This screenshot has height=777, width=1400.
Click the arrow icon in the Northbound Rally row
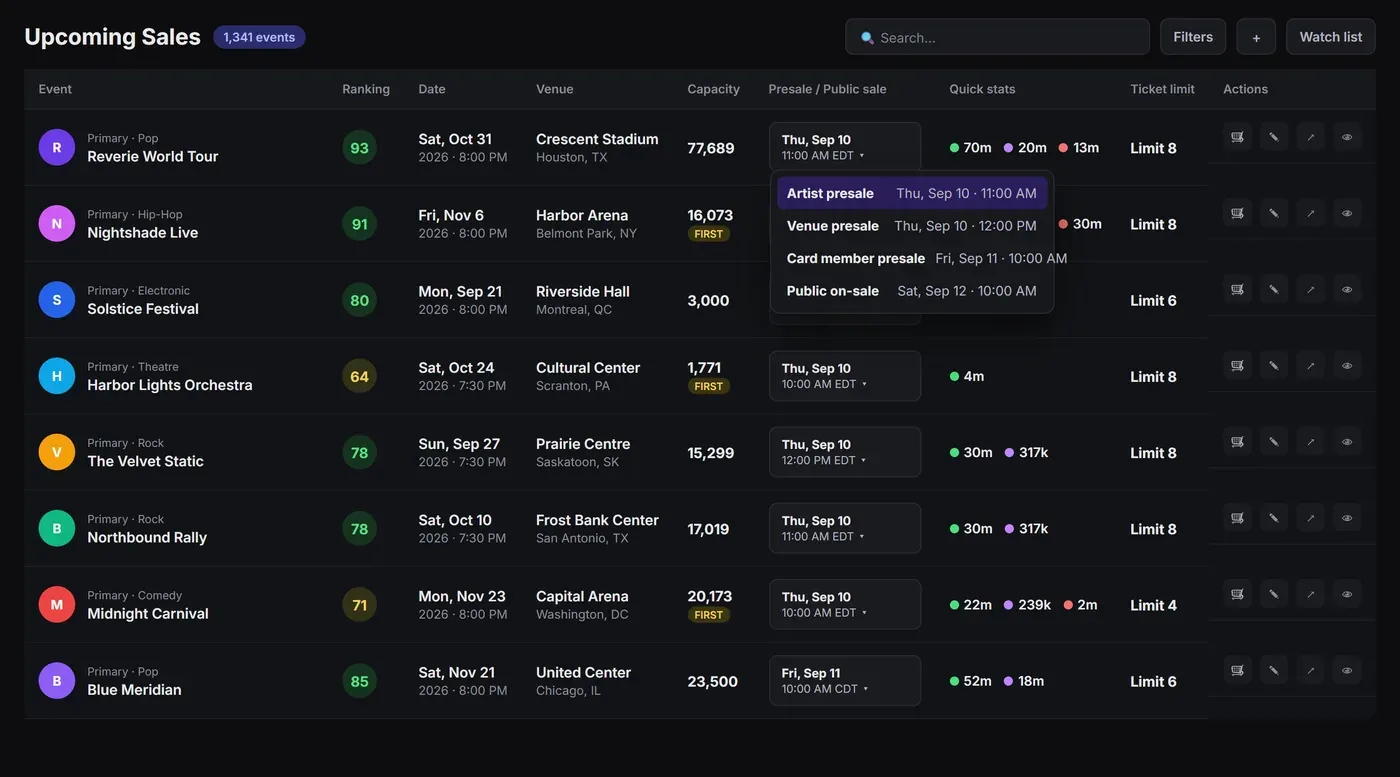coord(1311,518)
